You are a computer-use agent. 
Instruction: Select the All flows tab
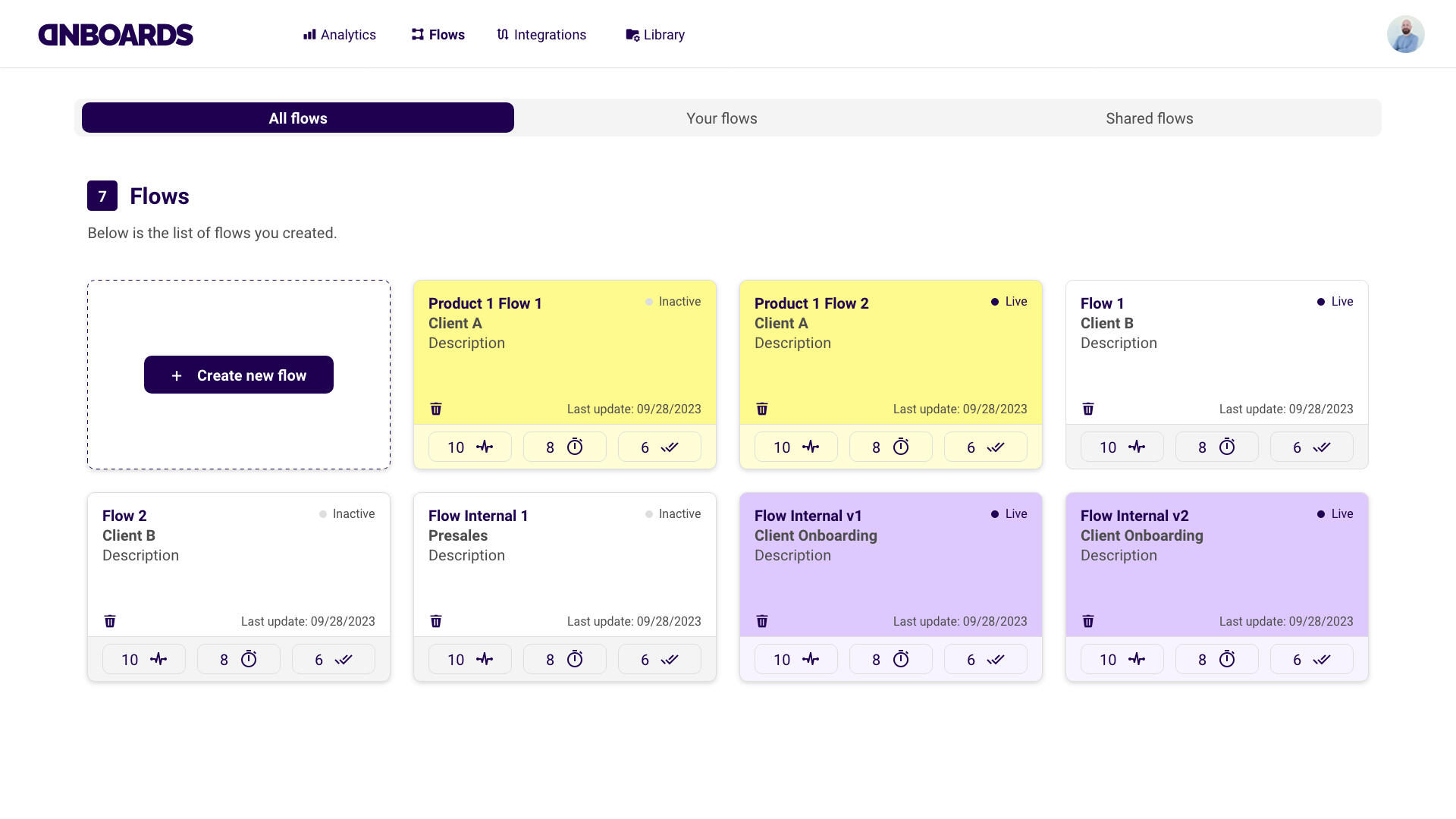pyautogui.click(x=298, y=118)
